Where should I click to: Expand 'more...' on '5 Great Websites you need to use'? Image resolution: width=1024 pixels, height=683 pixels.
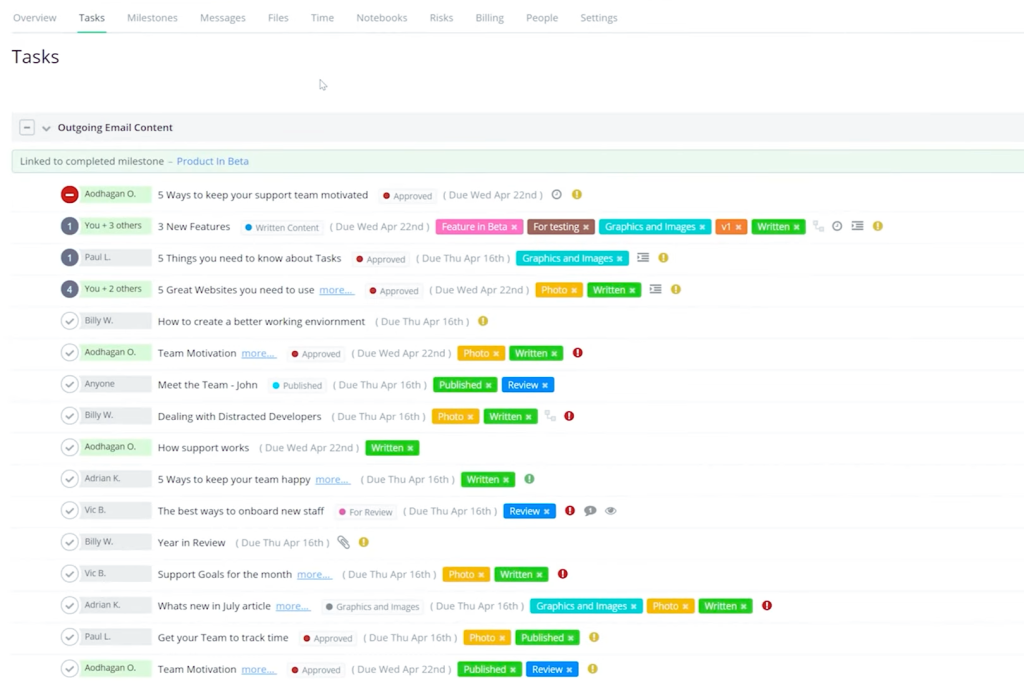tap(336, 290)
